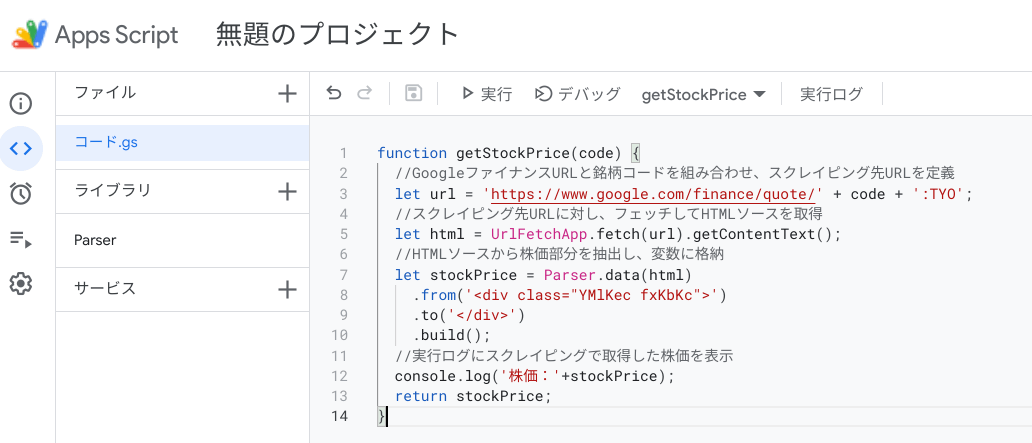
Task: Select the Editor code brackets icon
Action: (x=21, y=148)
